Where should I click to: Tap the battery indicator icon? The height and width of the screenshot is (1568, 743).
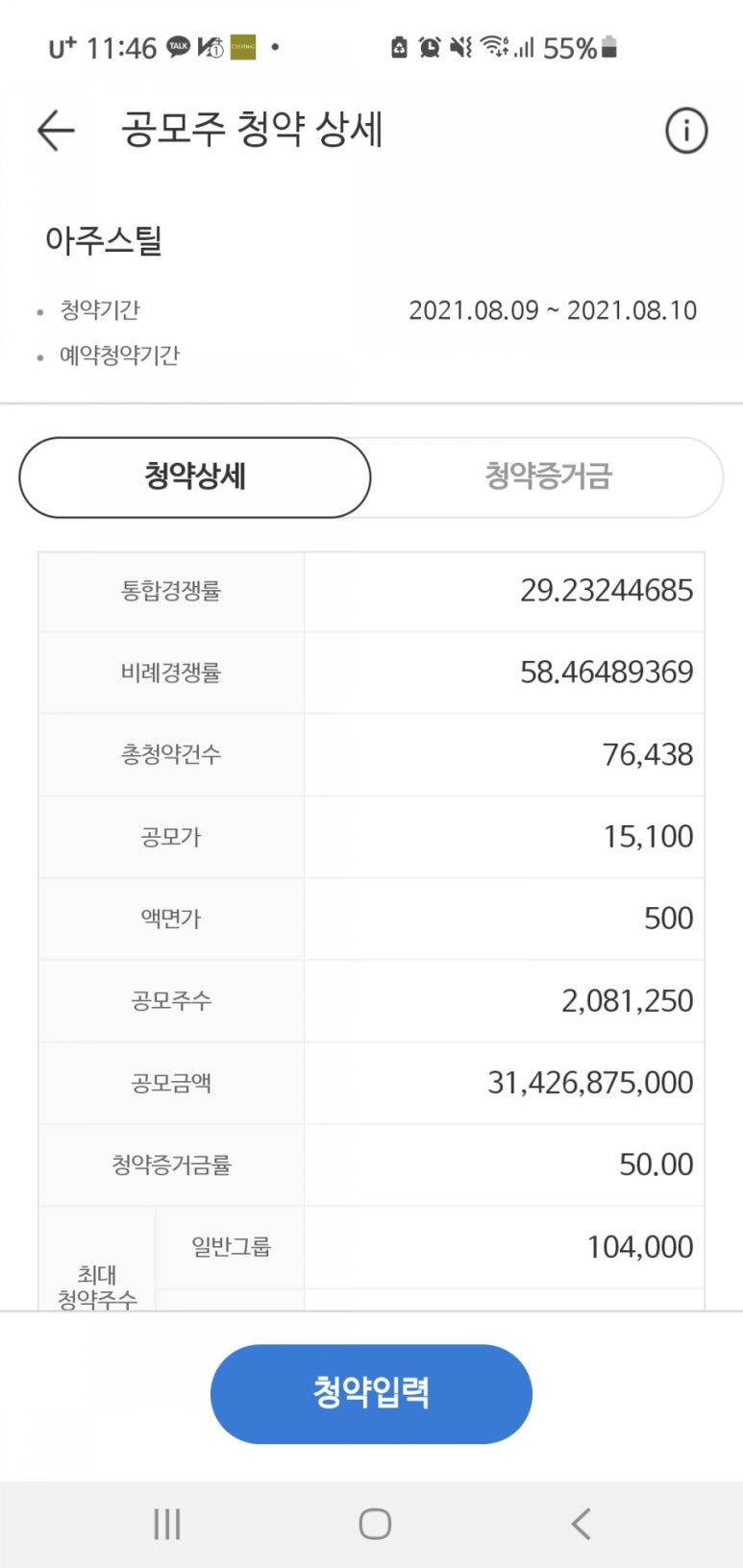609,47
